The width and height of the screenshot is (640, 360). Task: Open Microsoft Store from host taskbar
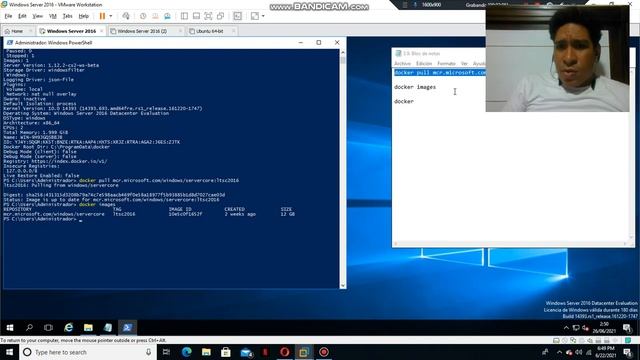click(x=226, y=352)
